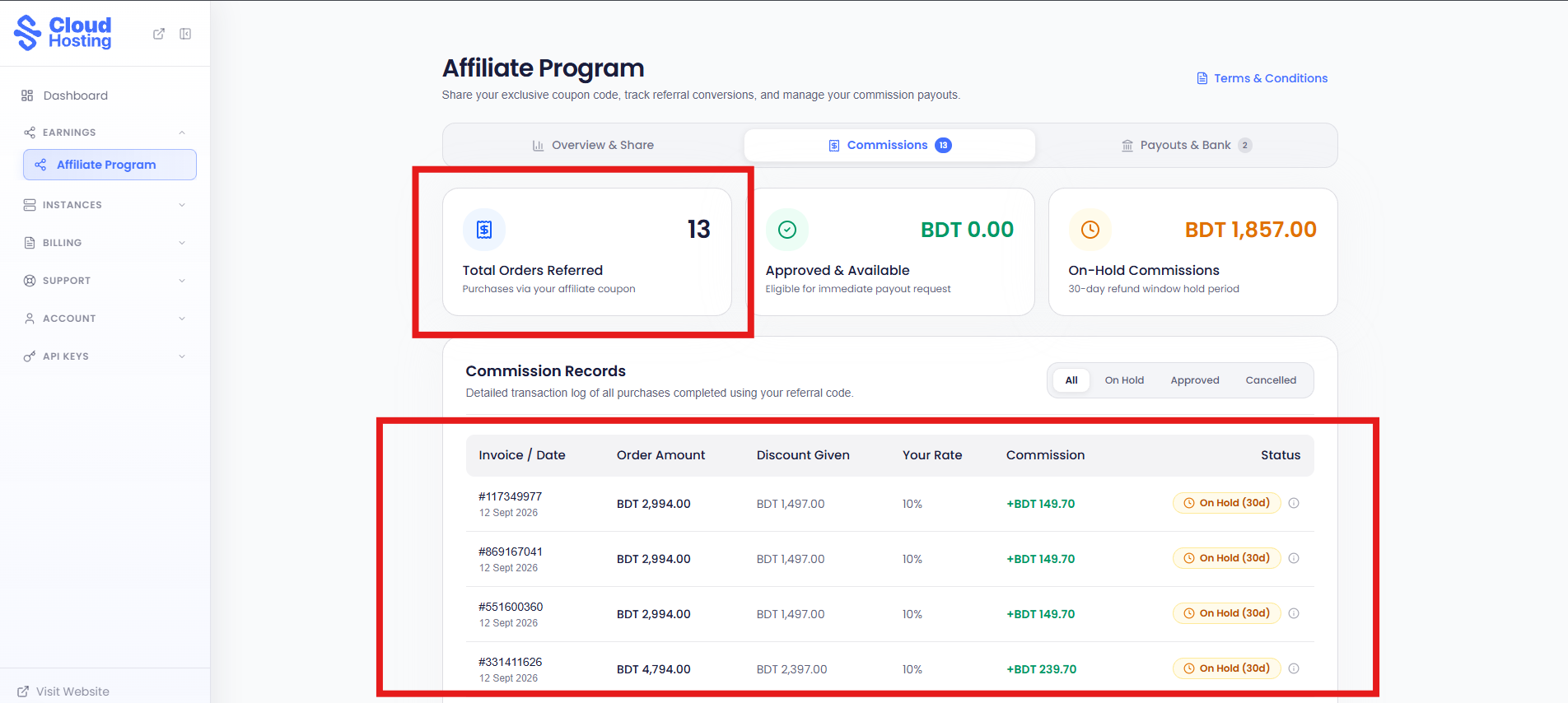Click the Commissions tab badge 13
This screenshot has width=1568, height=703.
pyautogui.click(x=943, y=145)
